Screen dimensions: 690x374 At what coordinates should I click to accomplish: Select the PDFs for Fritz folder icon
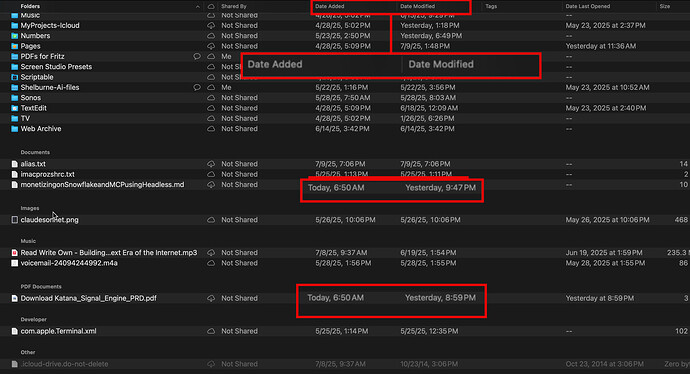point(15,56)
